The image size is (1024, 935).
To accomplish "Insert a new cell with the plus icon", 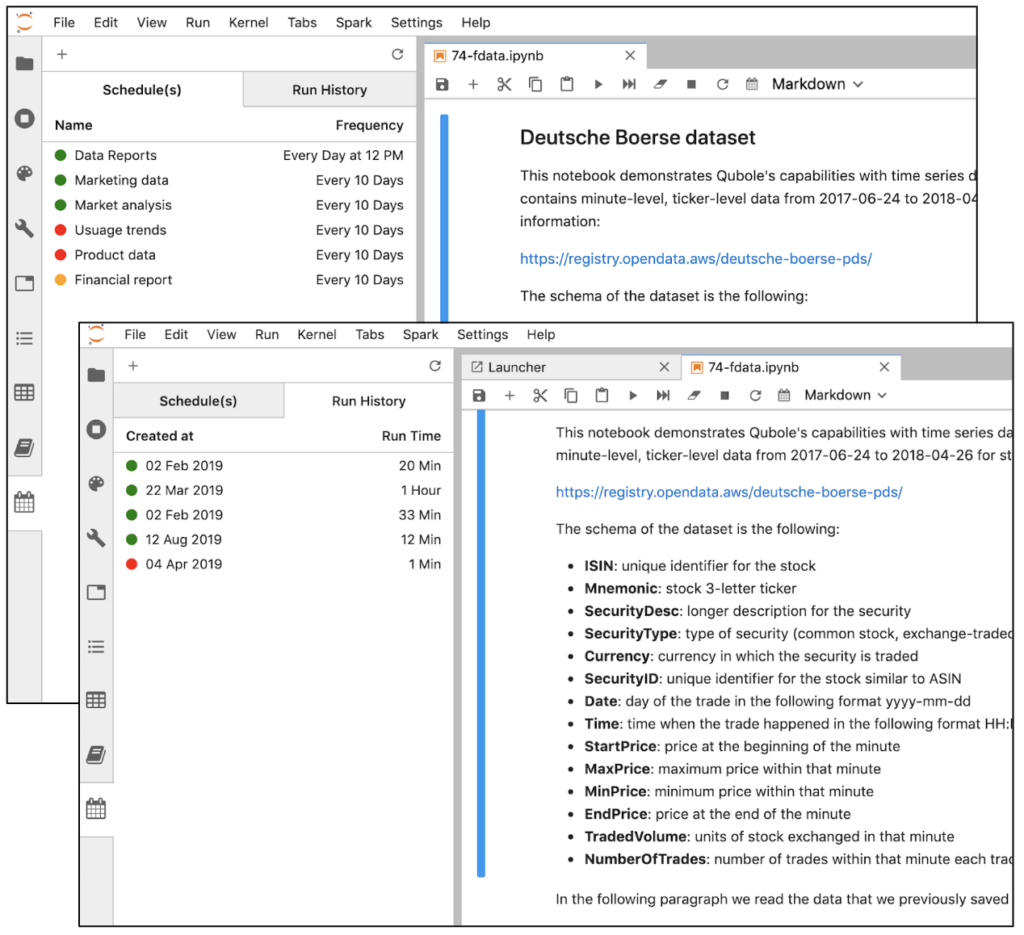I will [x=510, y=395].
